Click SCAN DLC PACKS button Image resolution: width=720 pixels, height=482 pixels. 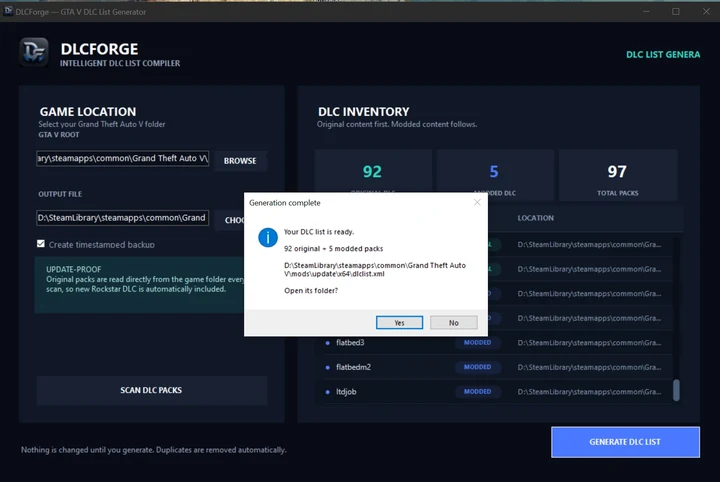[152, 390]
